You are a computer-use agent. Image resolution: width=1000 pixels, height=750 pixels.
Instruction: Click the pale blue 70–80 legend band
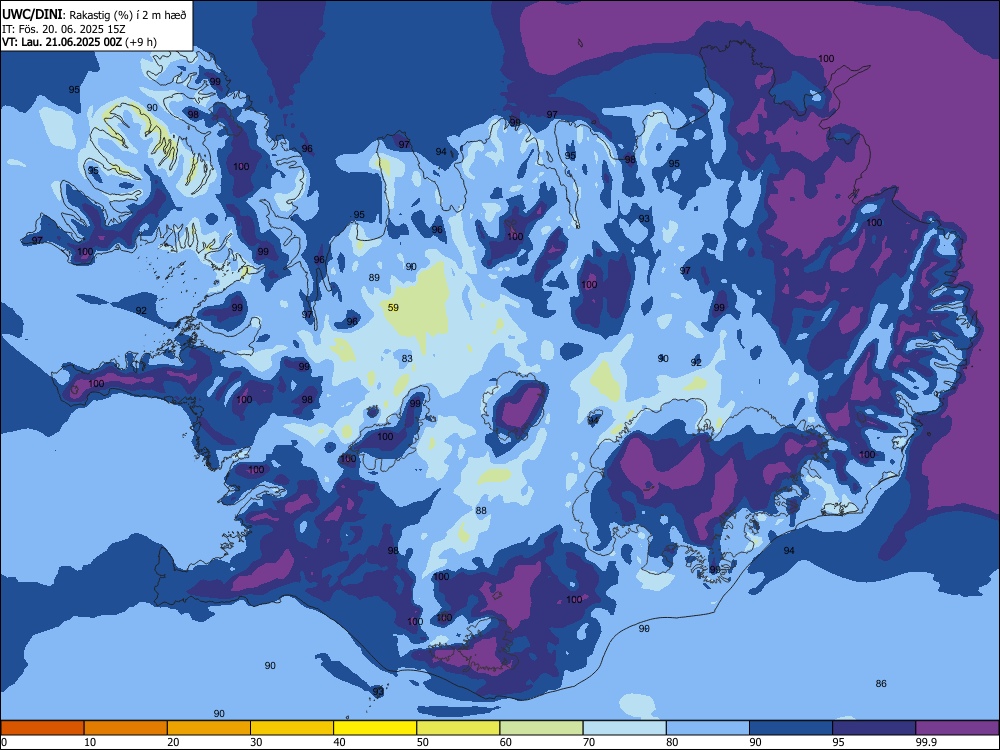tap(624, 728)
